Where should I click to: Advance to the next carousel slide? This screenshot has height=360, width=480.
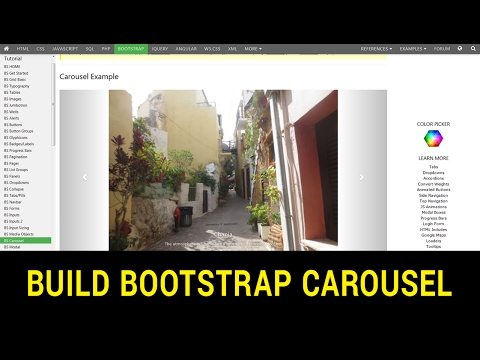[362, 177]
